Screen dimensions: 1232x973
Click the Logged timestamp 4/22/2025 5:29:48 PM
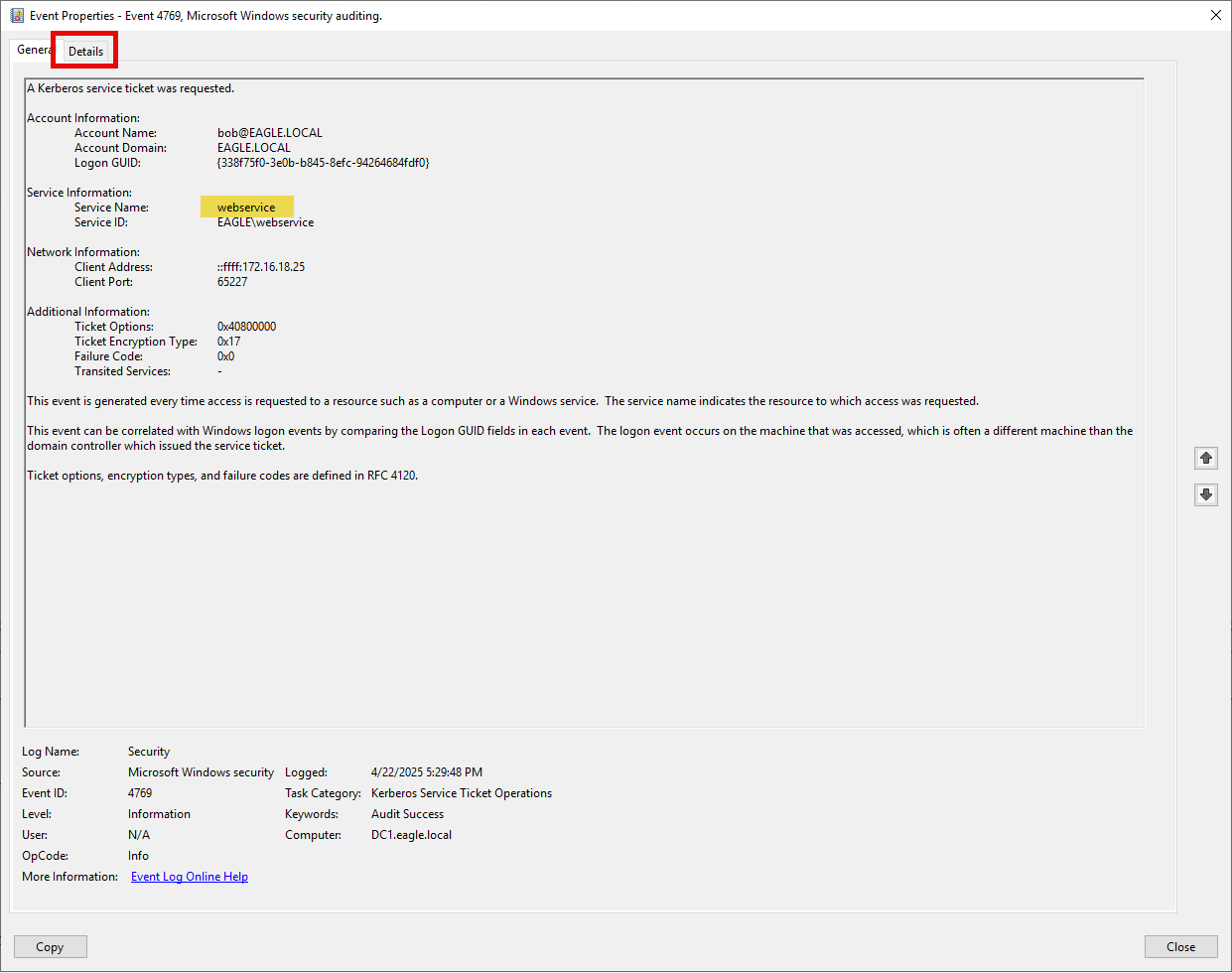pos(426,772)
